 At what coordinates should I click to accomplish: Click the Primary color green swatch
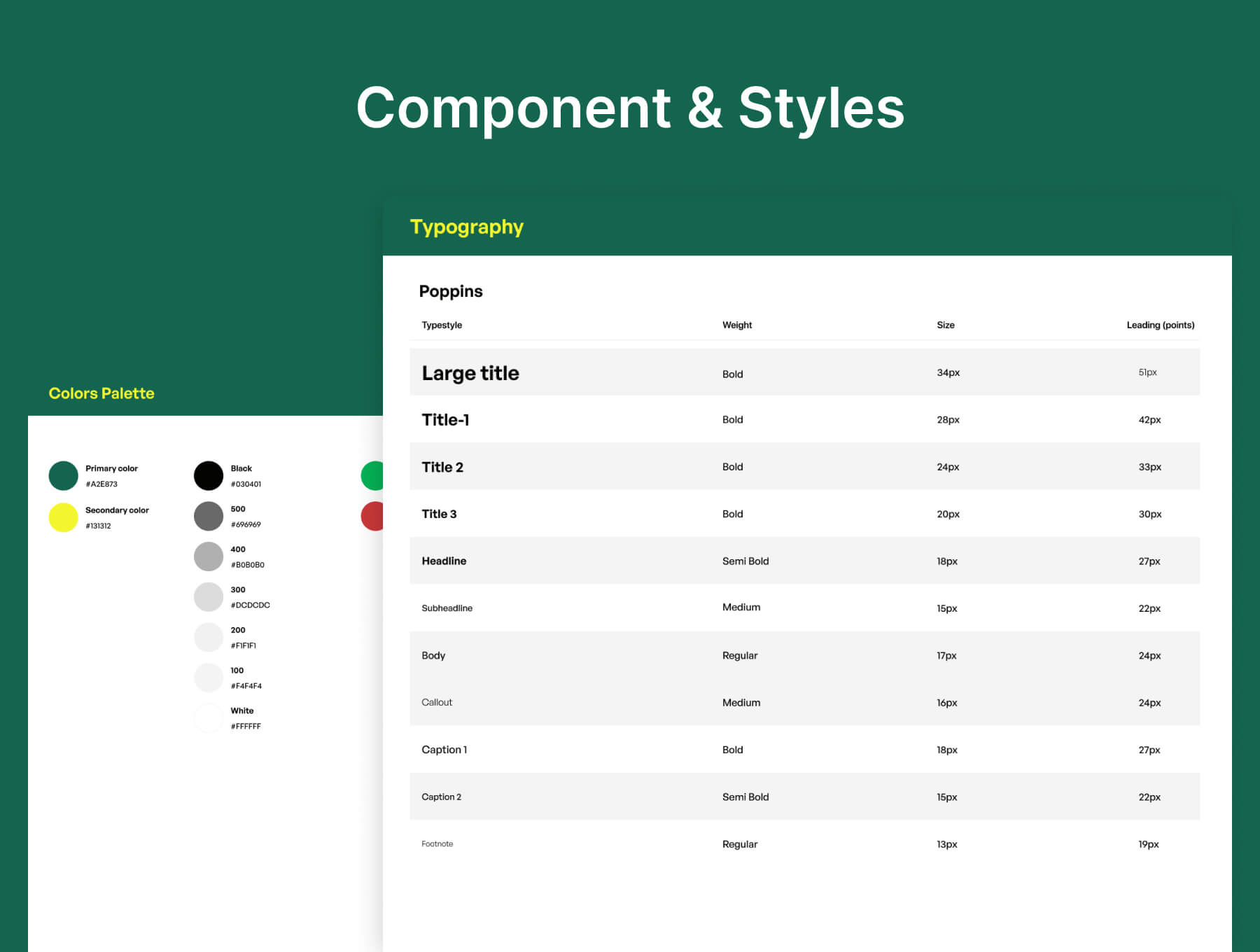(63, 475)
